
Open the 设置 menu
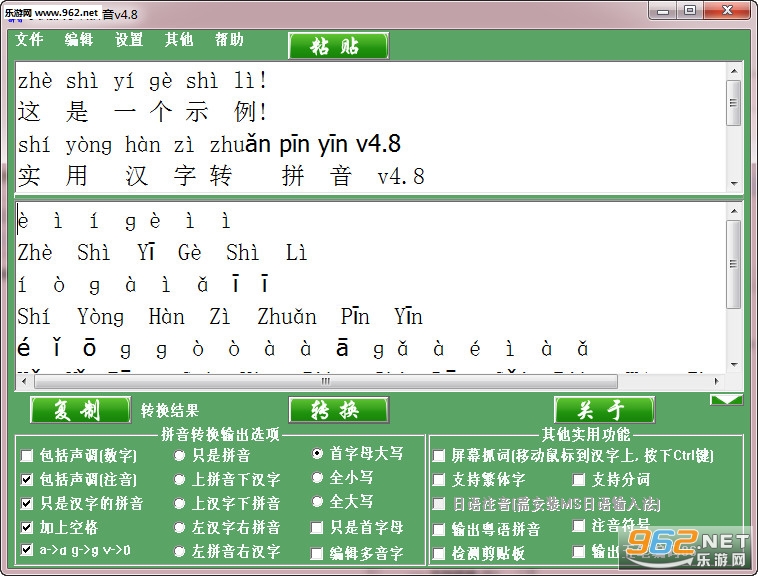coord(129,40)
